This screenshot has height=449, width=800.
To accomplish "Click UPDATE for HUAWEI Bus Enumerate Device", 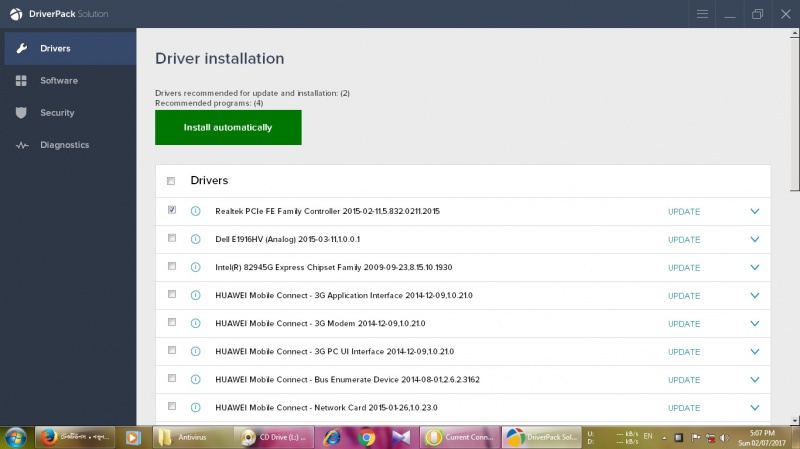I will click(x=684, y=380).
